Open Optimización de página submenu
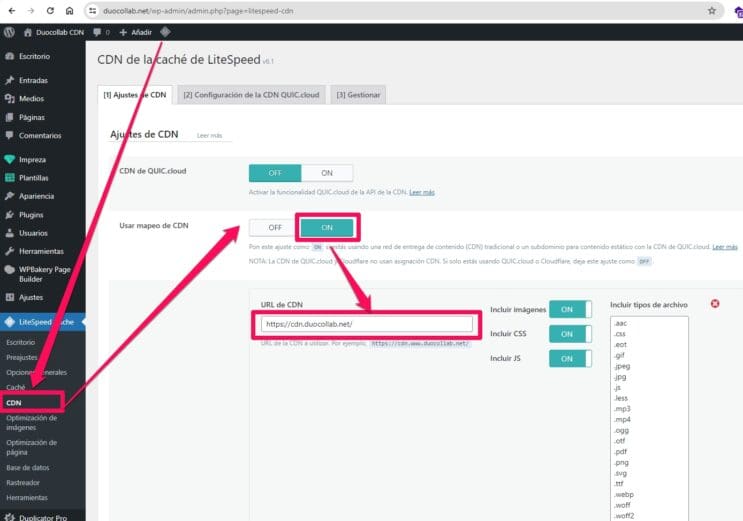Screen dimensions: 743x521 [x=32, y=448]
